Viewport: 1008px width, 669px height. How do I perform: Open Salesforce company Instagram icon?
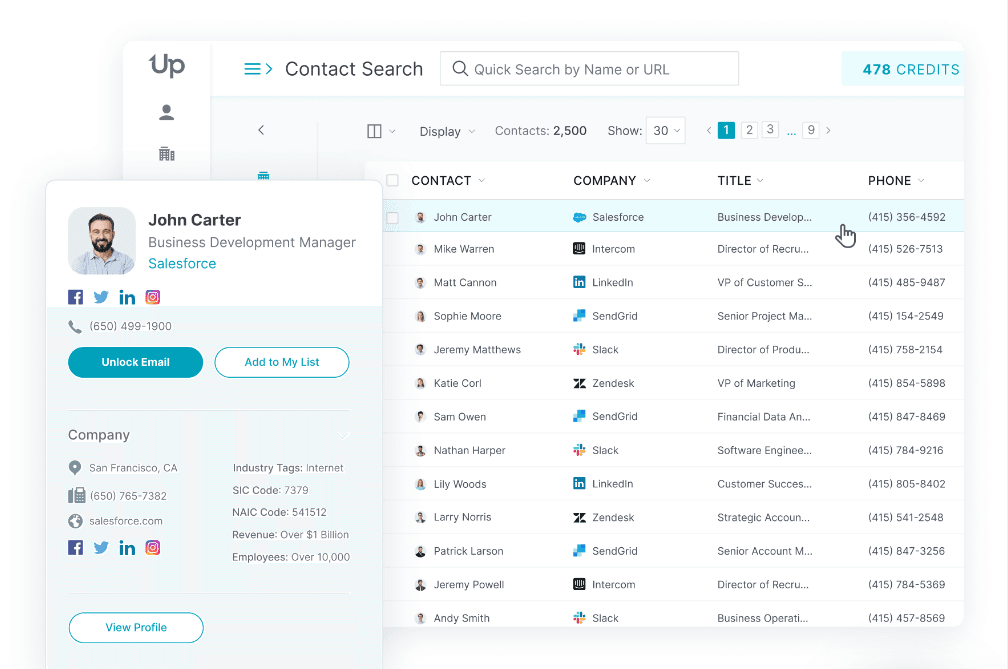tap(152, 548)
